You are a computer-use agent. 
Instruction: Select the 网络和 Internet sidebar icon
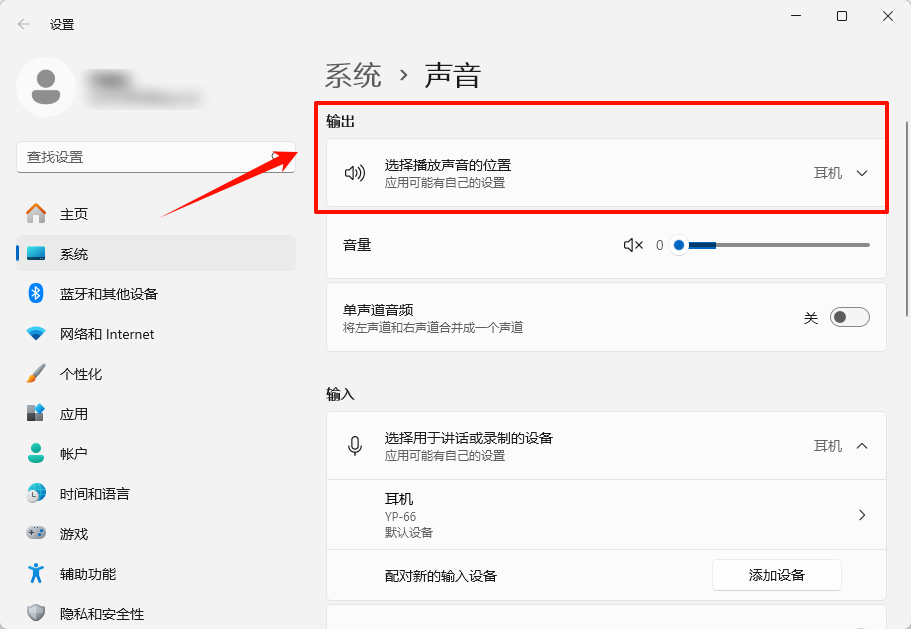click(x=38, y=333)
